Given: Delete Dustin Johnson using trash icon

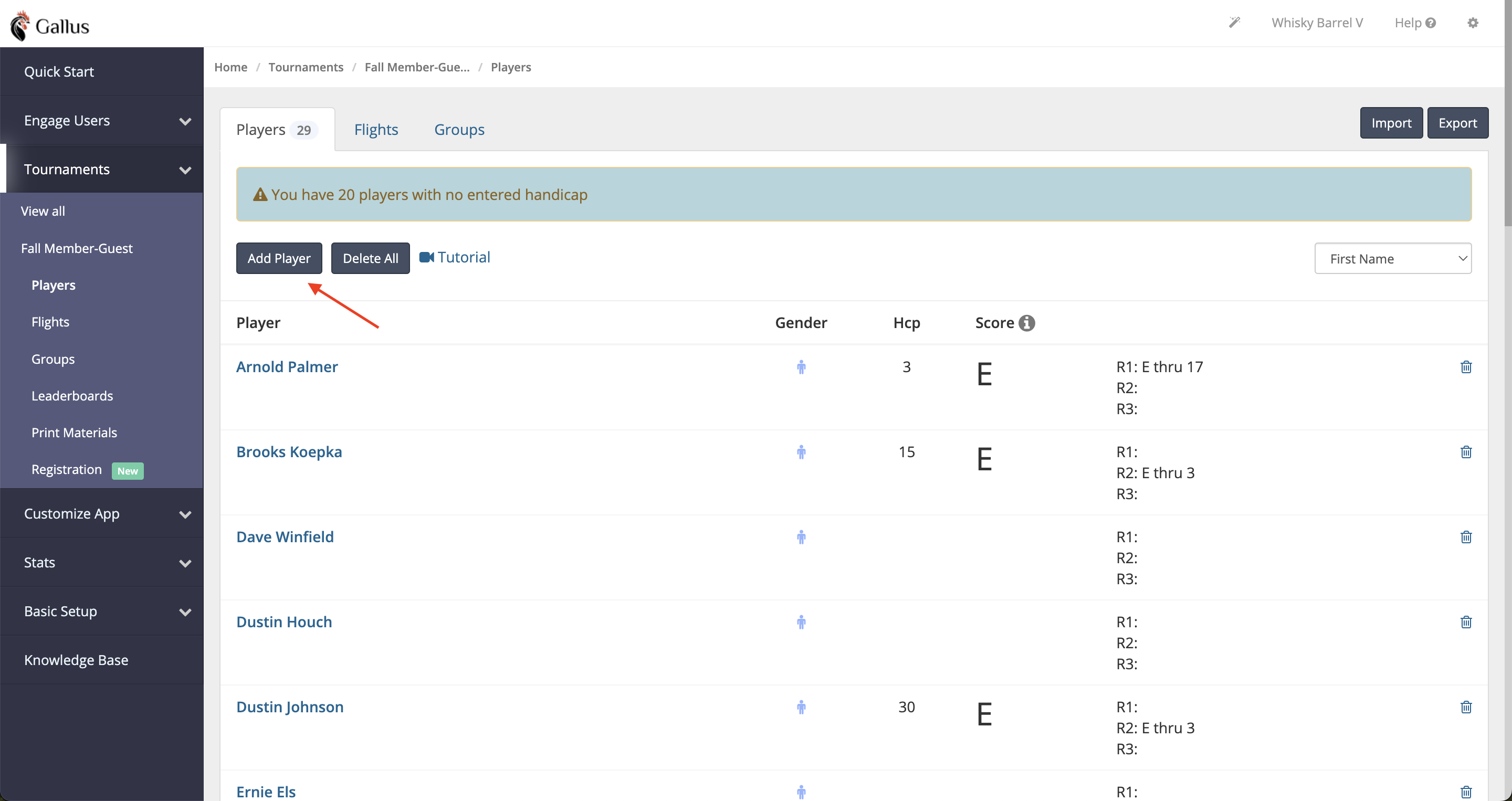Looking at the screenshot, I should (1466, 707).
